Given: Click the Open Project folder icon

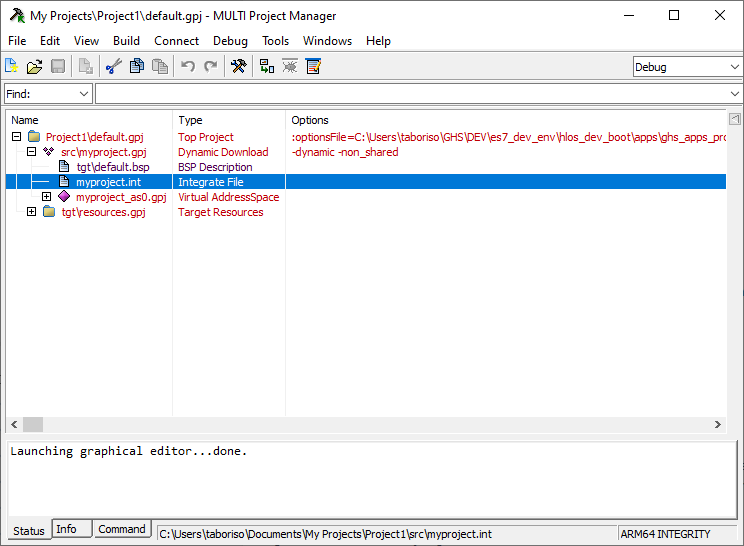Looking at the screenshot, I should (35, 67).
